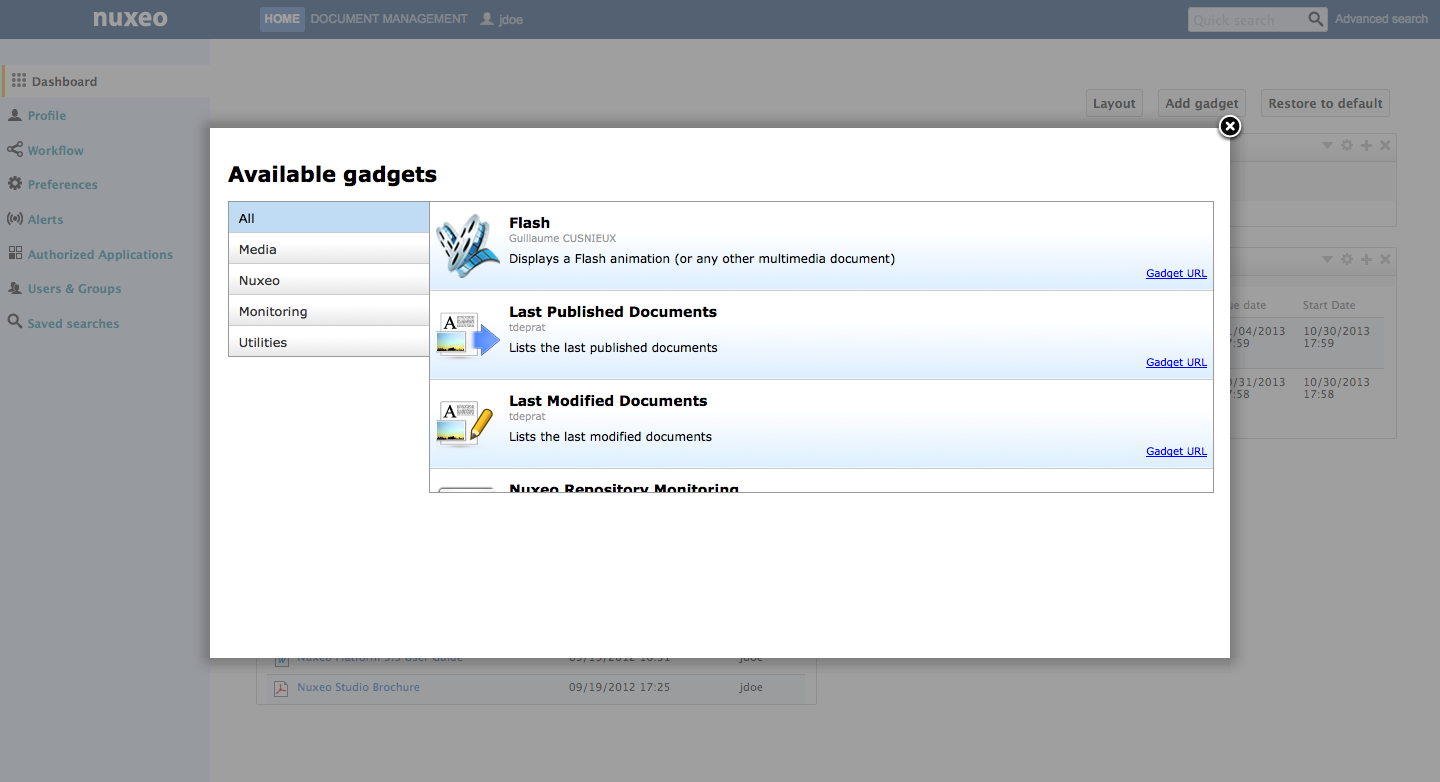Click the Preferences gear icon in sidebar
The height and width of the screenshot is (782, 1440).
click(15, 184)
